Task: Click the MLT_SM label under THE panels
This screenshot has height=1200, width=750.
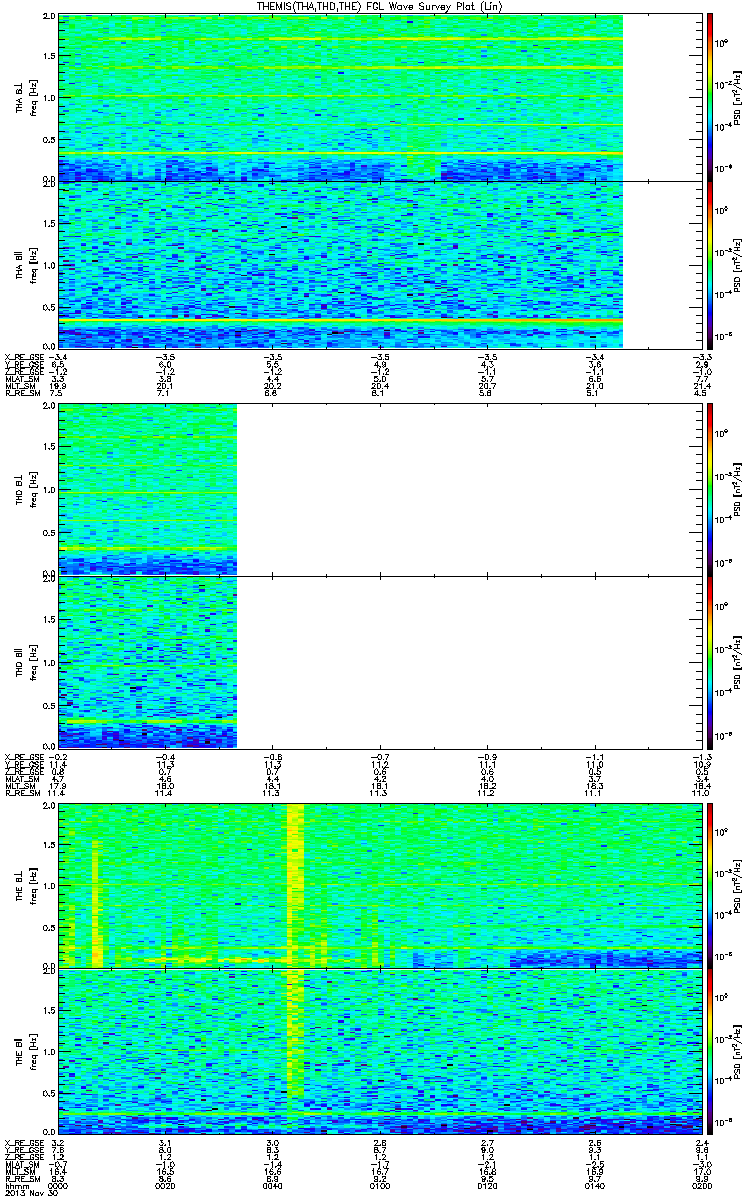Action: (19, 1172)
